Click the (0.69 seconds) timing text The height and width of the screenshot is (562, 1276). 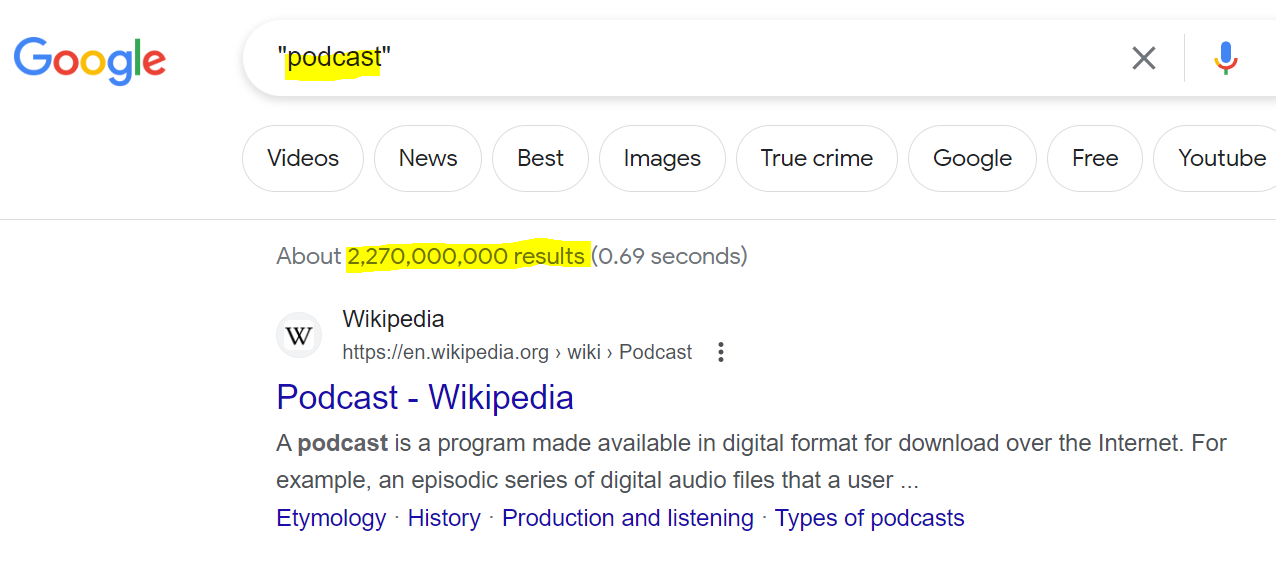pyautogui.click(x=669, y=256)
